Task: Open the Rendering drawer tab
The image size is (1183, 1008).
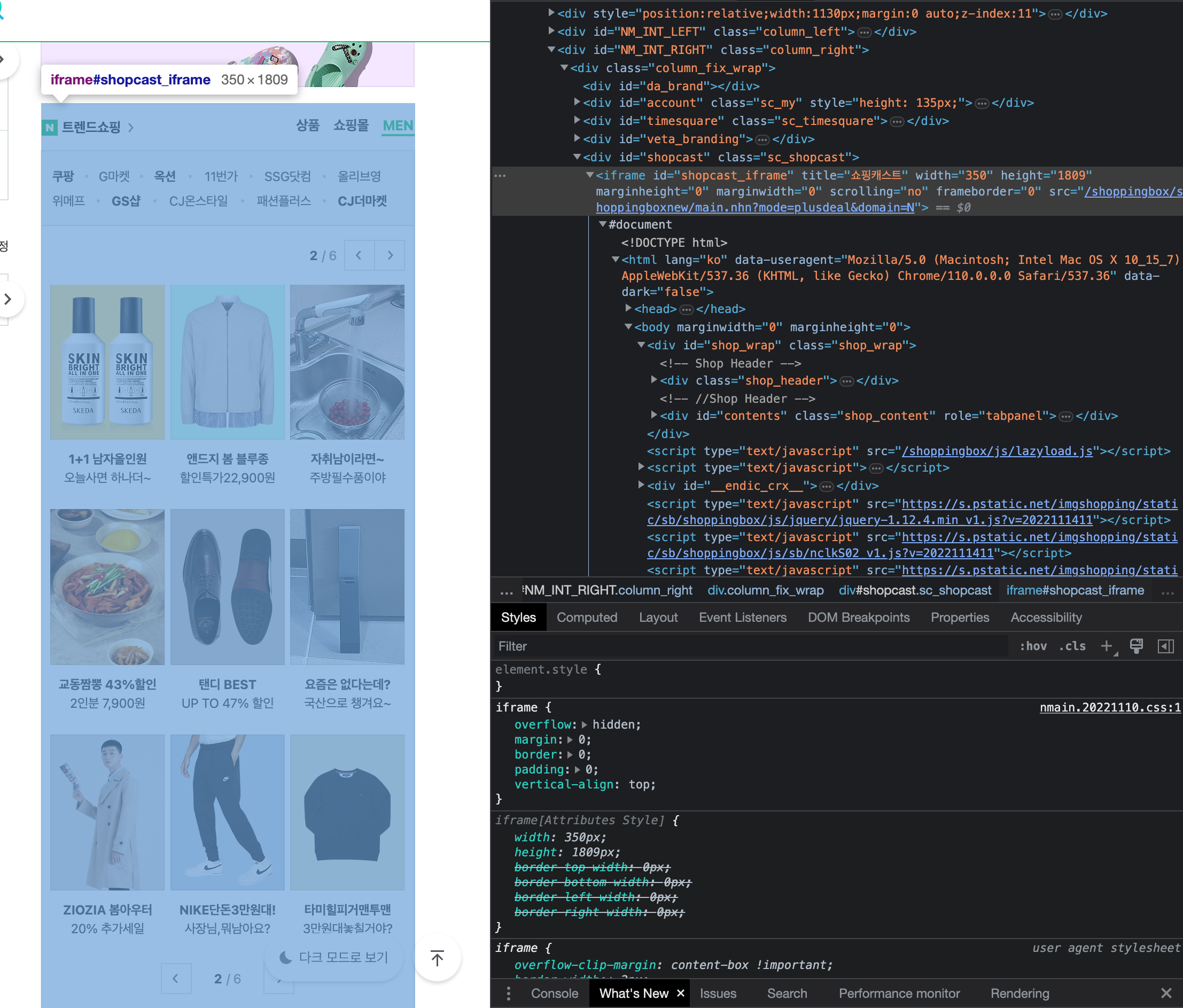Action: click(1019, 994)
